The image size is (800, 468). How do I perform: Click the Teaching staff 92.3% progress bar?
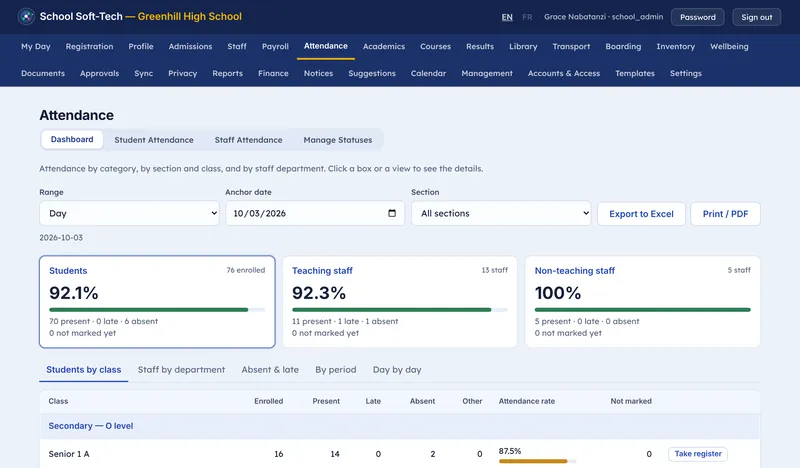(399, 310)
